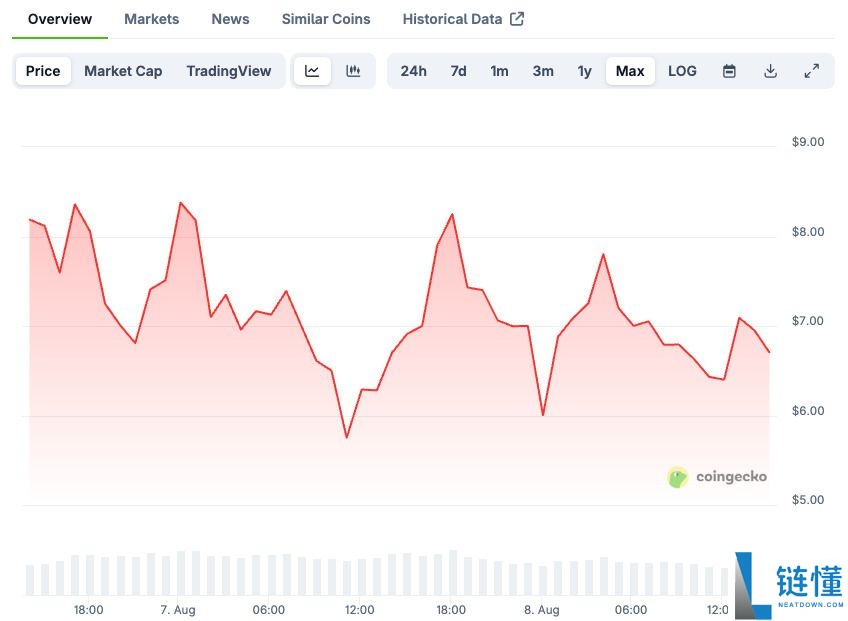Viewport: 848px width, 621px height.
Task: Select the Overview tab
Action: click(60, 19)
